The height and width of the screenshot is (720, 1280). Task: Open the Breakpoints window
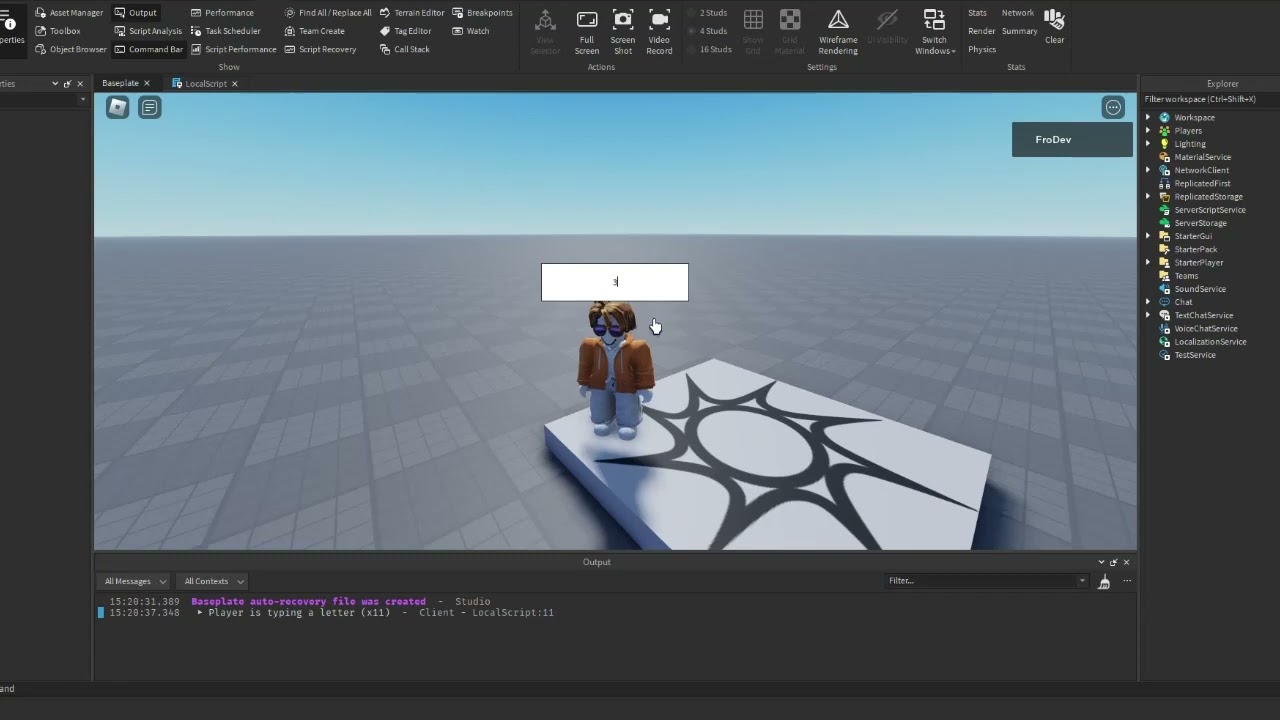482,13
